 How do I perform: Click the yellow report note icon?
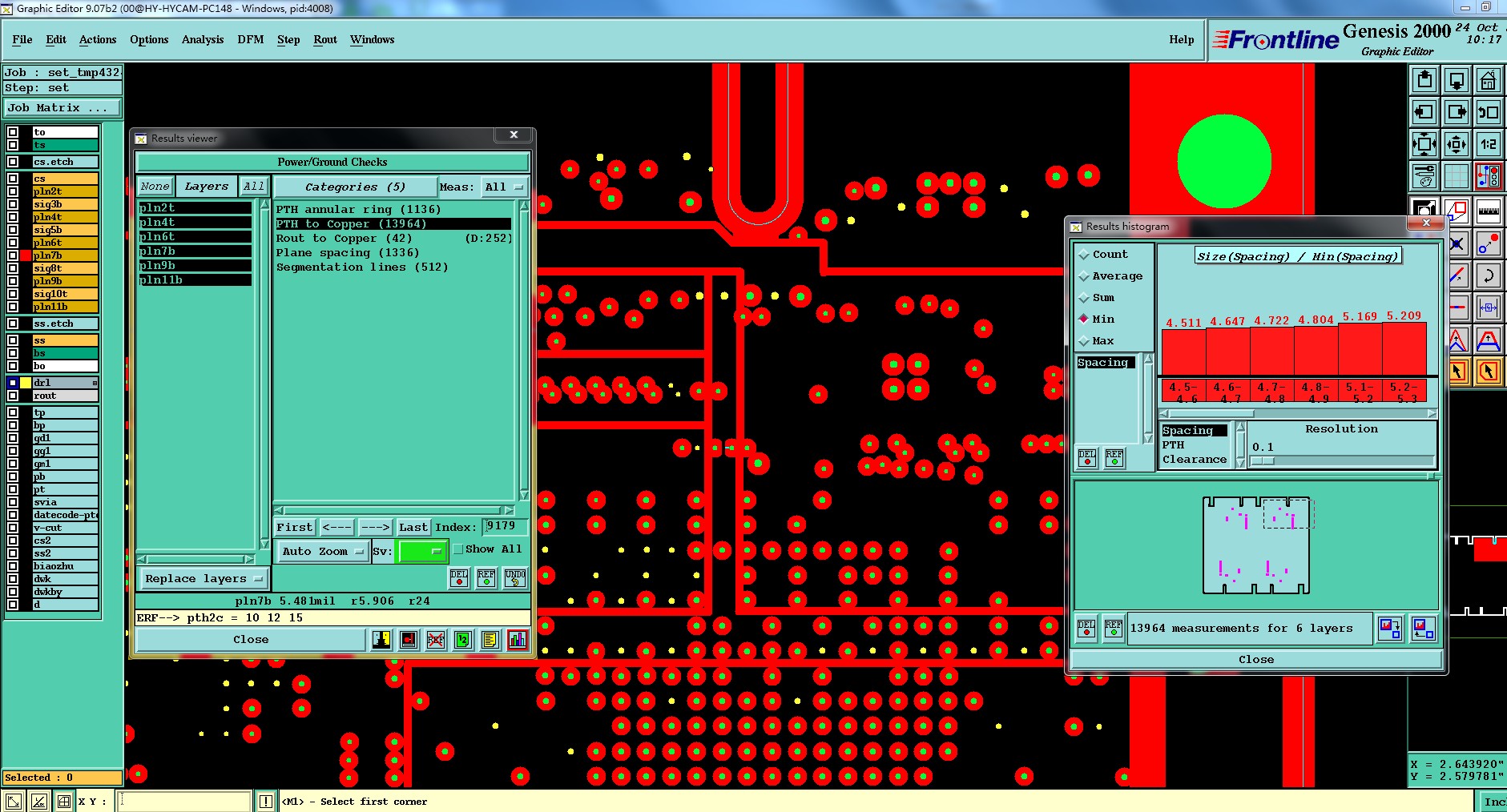coord(490,640)
